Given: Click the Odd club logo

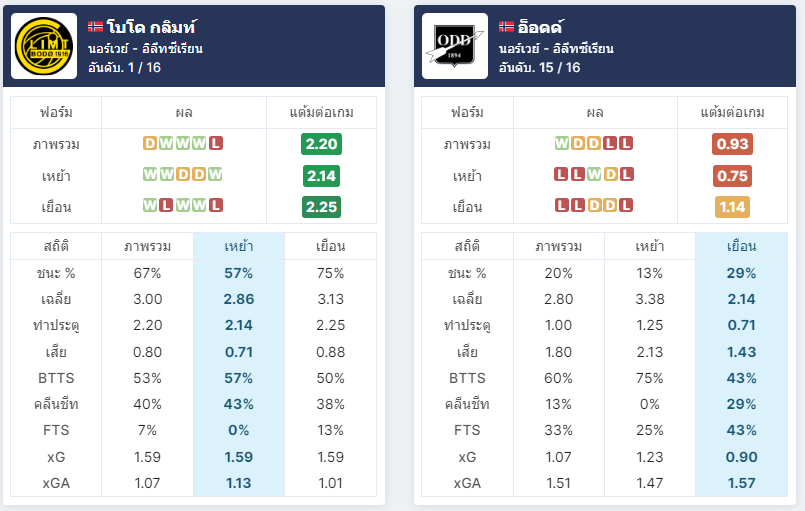Looking at the screenshot, I should [455, 46].
